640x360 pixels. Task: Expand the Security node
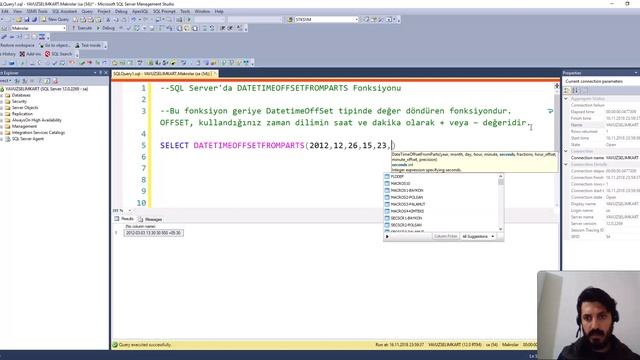[x=2, y=101]
